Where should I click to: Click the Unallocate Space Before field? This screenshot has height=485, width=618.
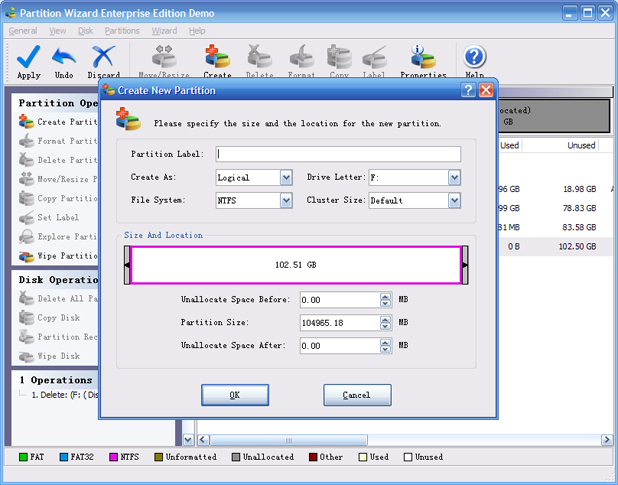[340, 300]
